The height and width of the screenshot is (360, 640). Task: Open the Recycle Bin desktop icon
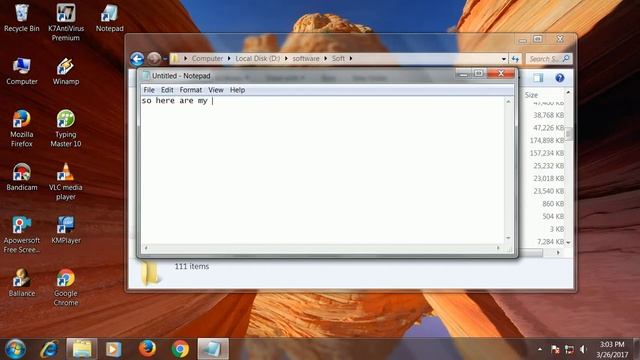pyautogui.click(x=22, y=18)
